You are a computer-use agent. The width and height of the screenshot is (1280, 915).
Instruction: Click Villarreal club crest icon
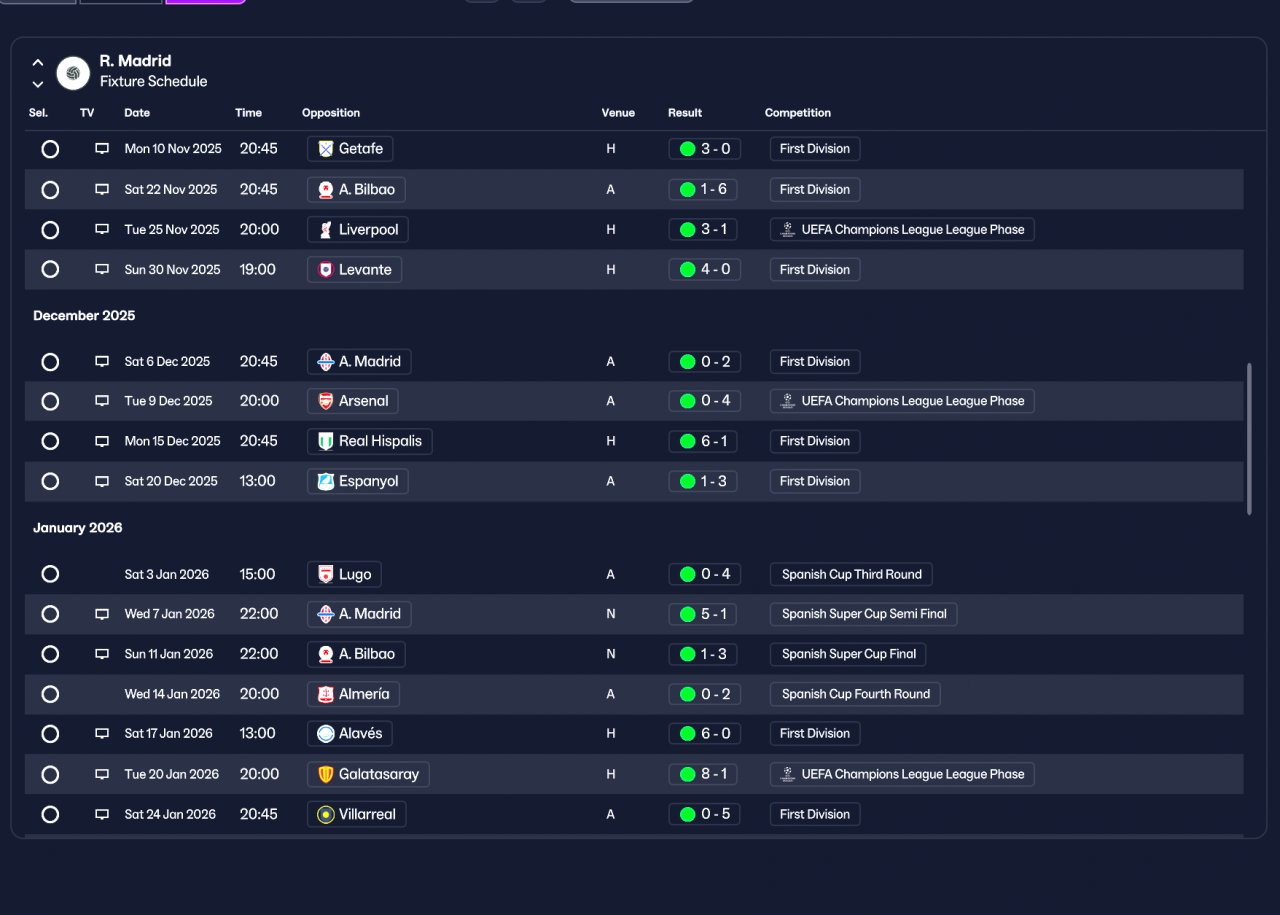click(325, 814)
